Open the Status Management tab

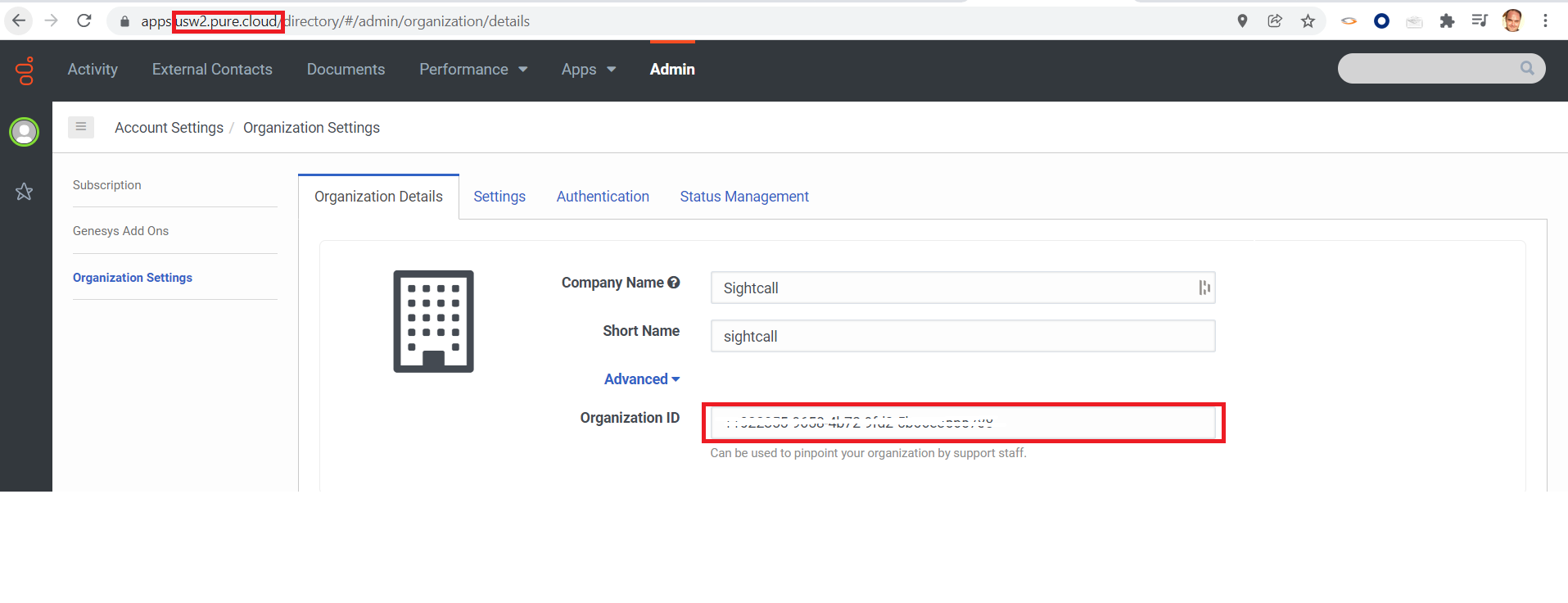pos(744,197)
